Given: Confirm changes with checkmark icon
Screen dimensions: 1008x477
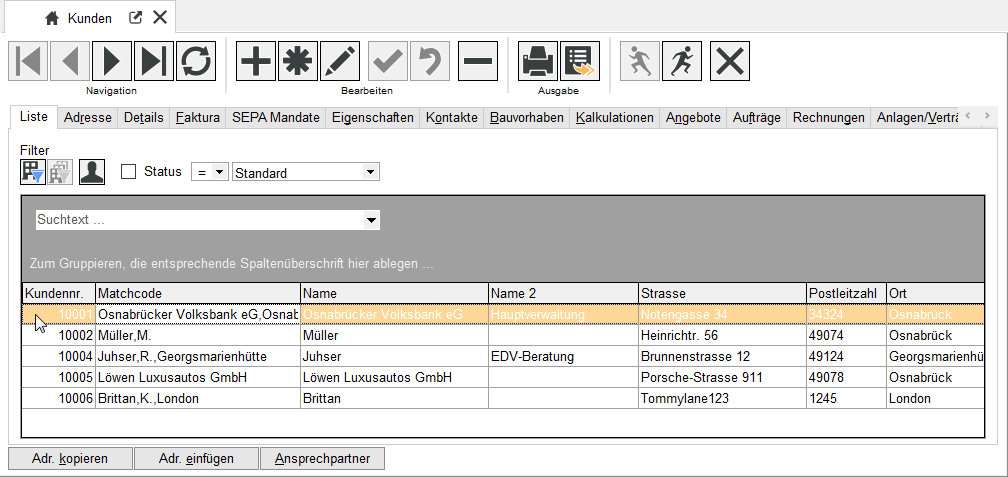Looking at the screenshot, I should [x=388, y=61].
